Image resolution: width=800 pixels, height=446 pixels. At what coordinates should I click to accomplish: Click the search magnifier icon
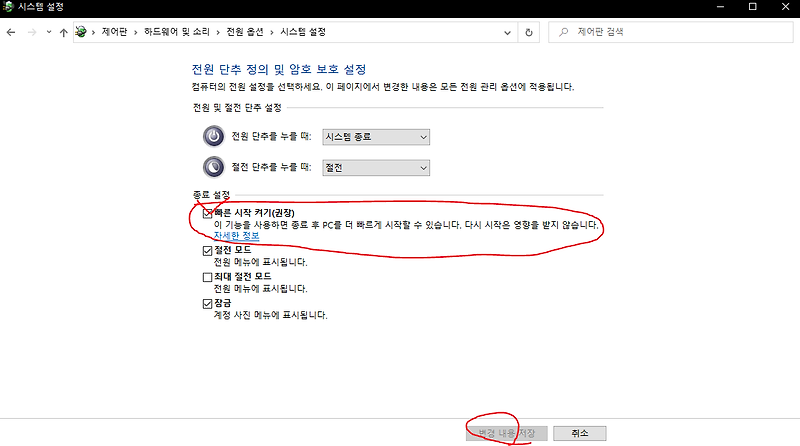tap(563, 32)
